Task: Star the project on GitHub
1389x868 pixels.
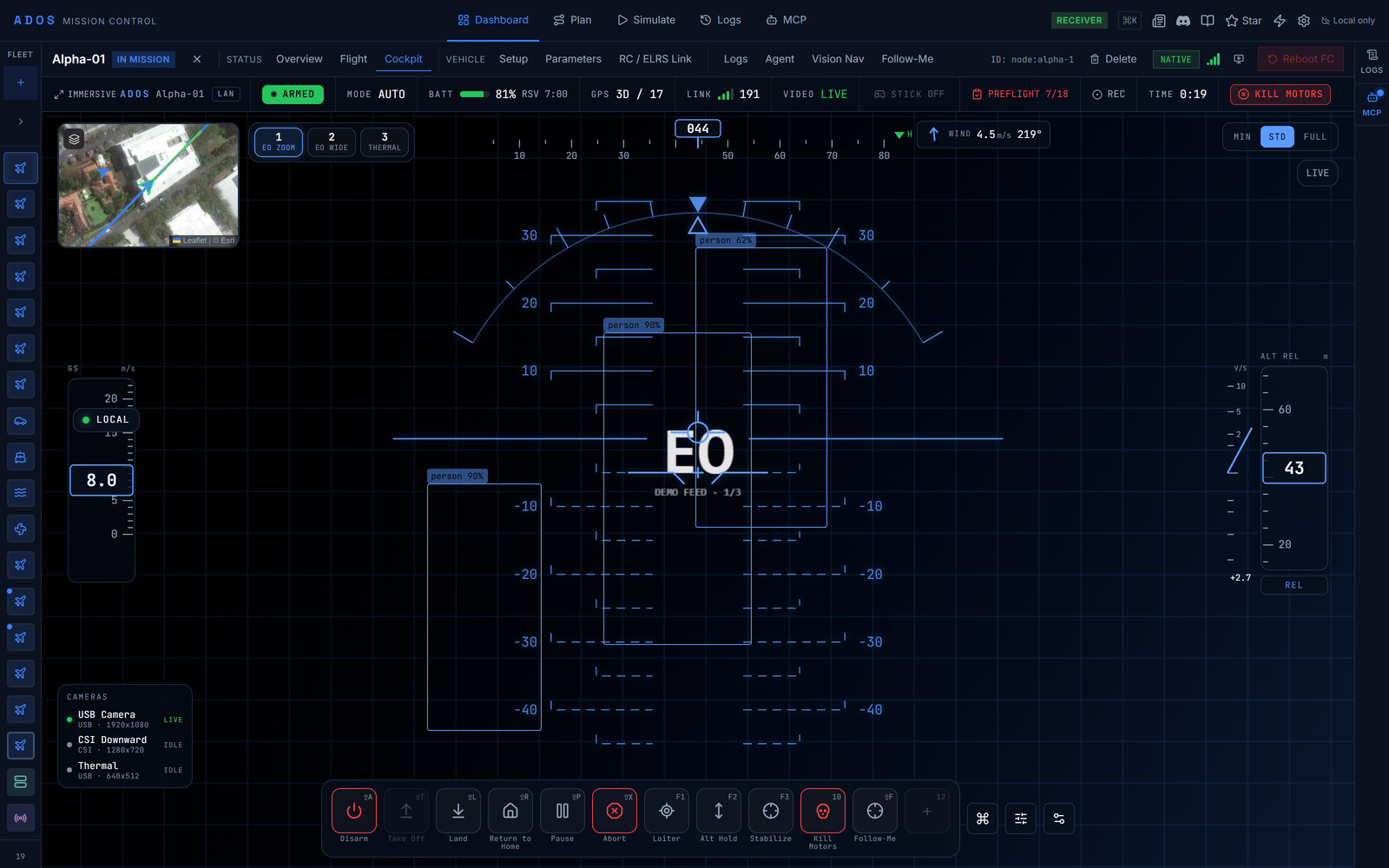Action: [x=1243, y=20]
